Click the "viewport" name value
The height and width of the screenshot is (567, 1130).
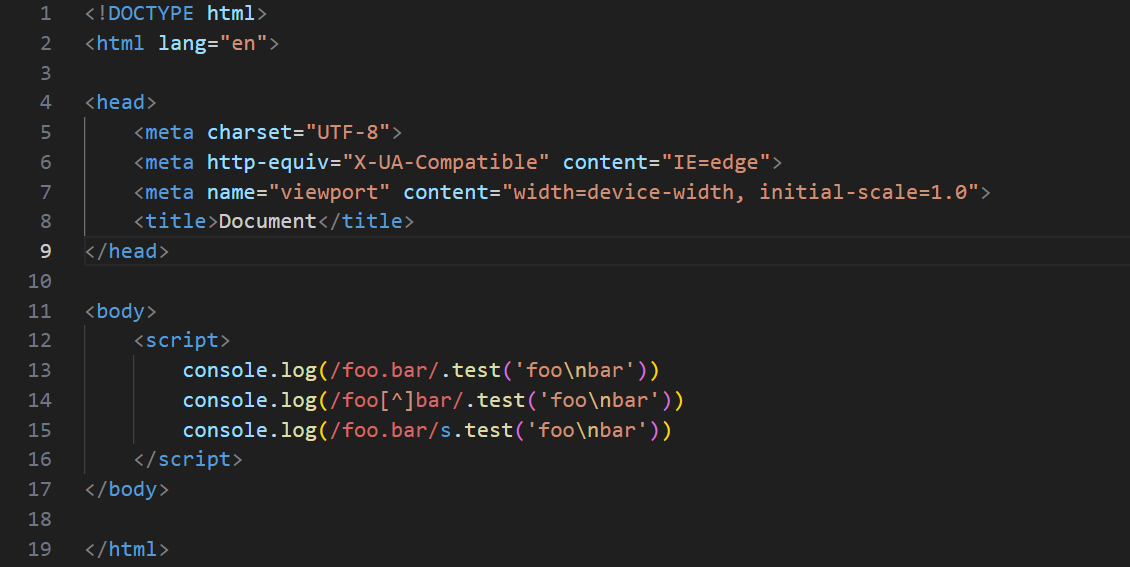coord(329,192)
